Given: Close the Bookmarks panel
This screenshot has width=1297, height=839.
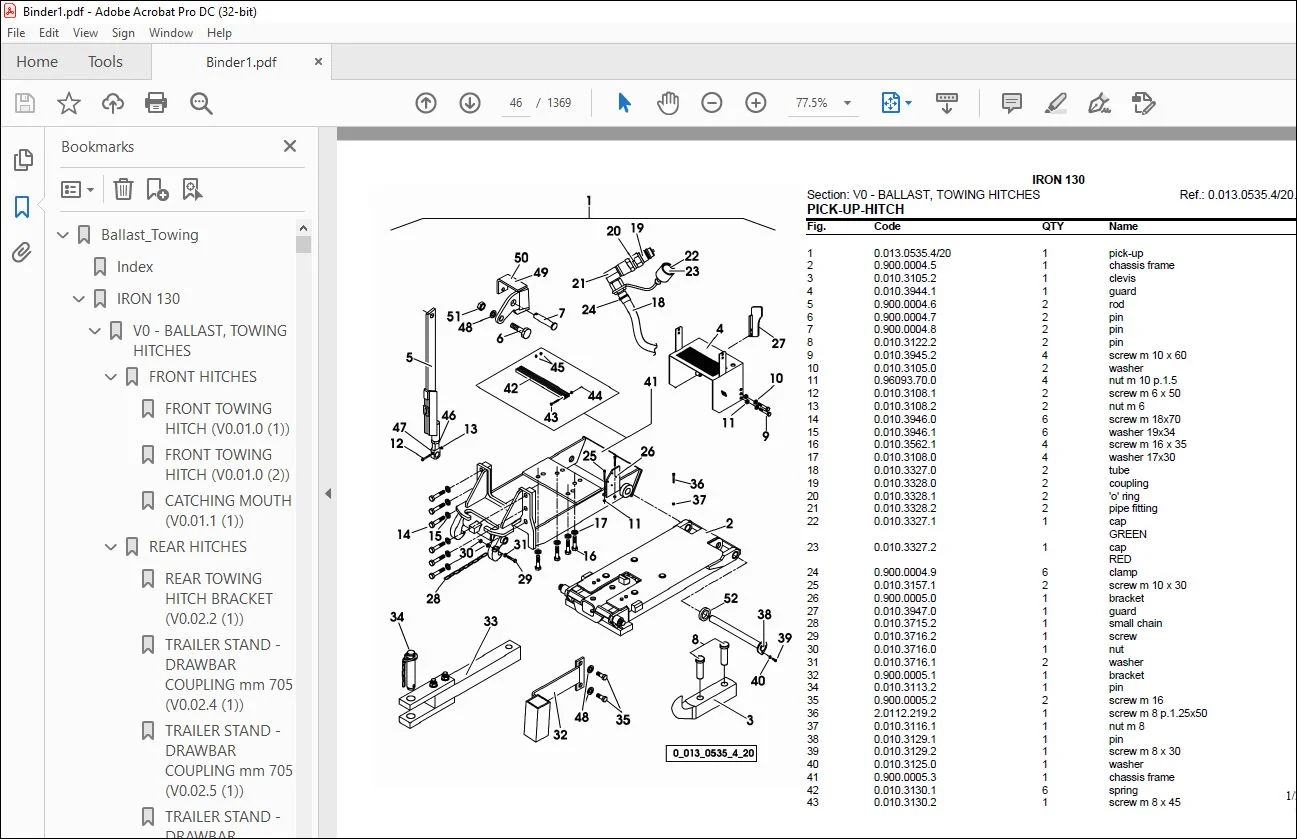Looking at the screenshot, I should pyautogui.click(x=290, y=146).
